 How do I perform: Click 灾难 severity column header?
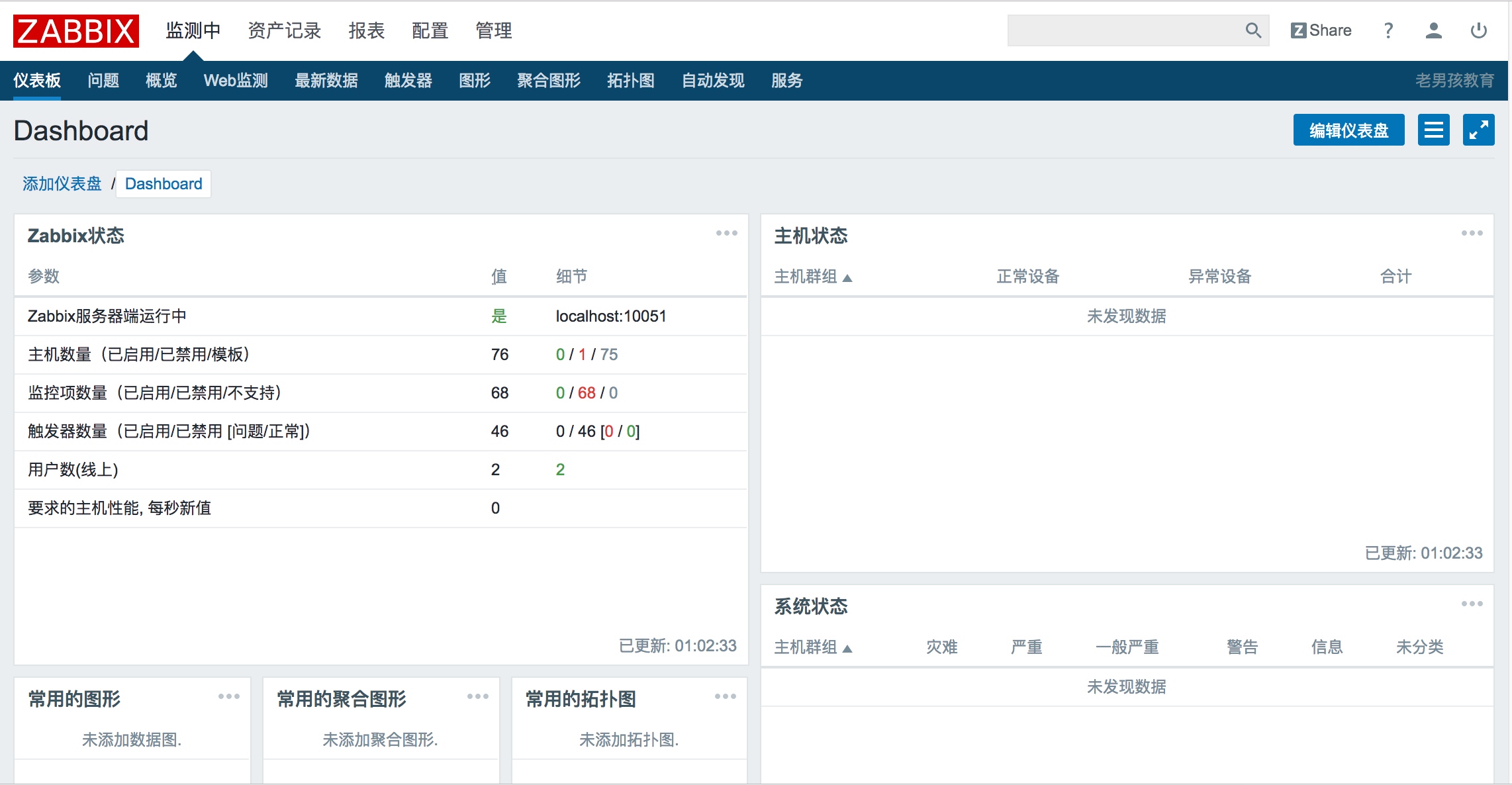(x=942, y=647)
